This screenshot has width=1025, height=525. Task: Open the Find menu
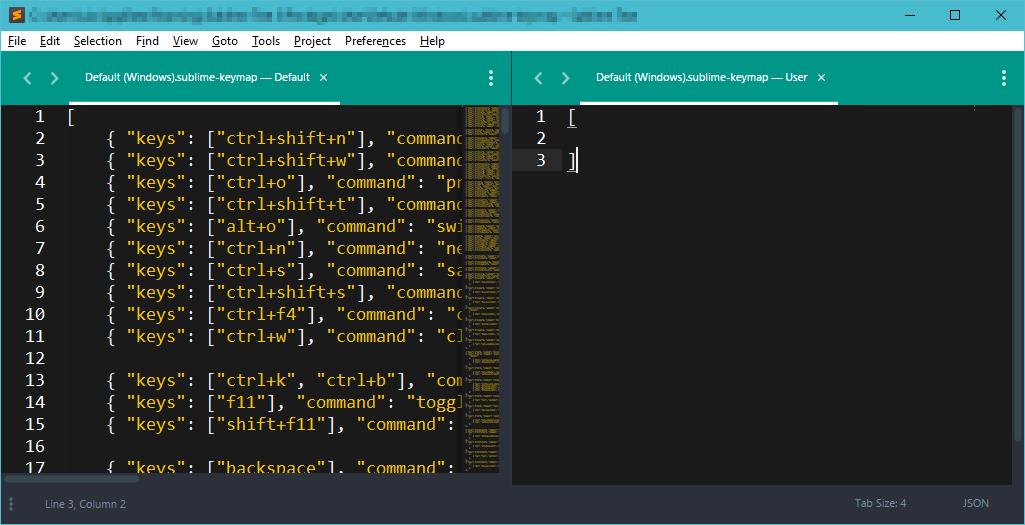[147, 41]
